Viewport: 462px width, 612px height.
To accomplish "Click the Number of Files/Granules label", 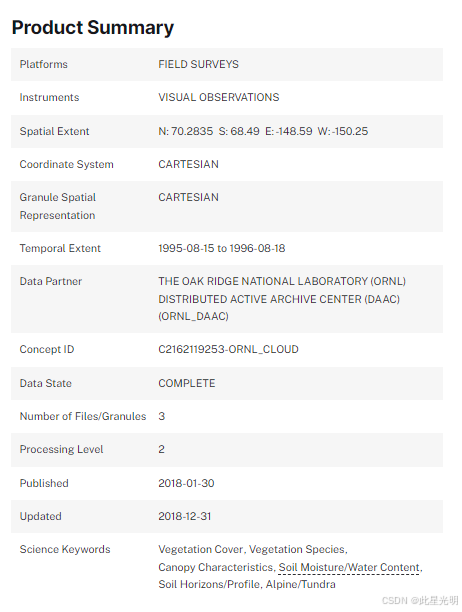I will pos(83,416).
